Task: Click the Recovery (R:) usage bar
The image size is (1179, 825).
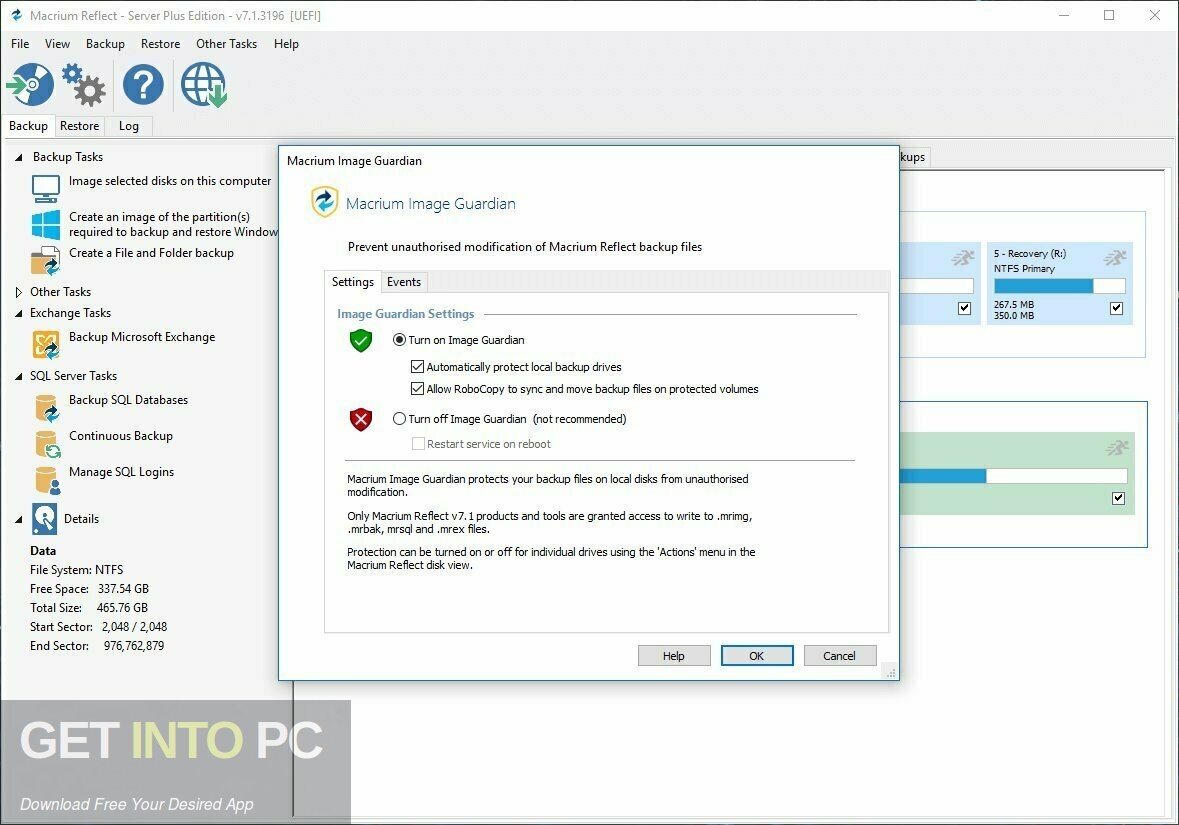Action: [1059, 286]
